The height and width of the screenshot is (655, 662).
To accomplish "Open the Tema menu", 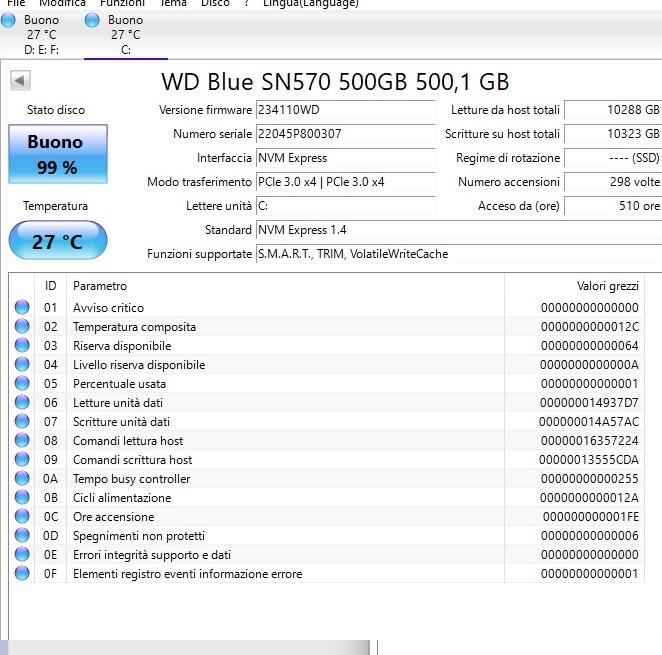I will pyautogui.click(x=173, y=3).
